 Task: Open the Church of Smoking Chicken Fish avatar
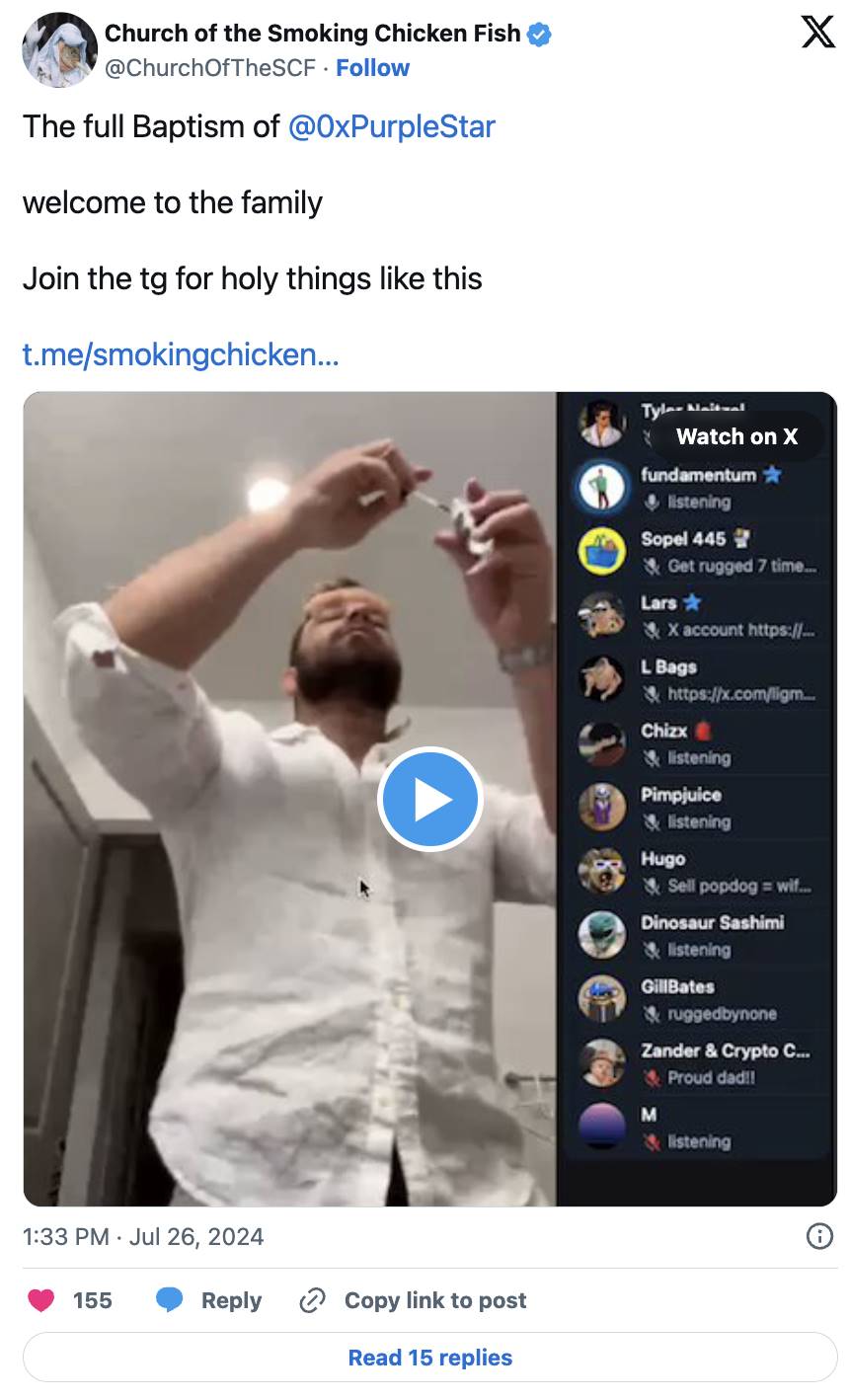point(59,50)
